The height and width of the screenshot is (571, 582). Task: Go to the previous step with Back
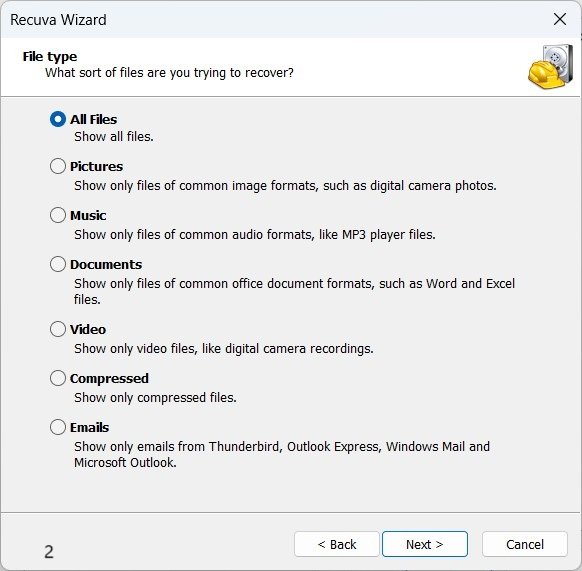click(337, 544)
